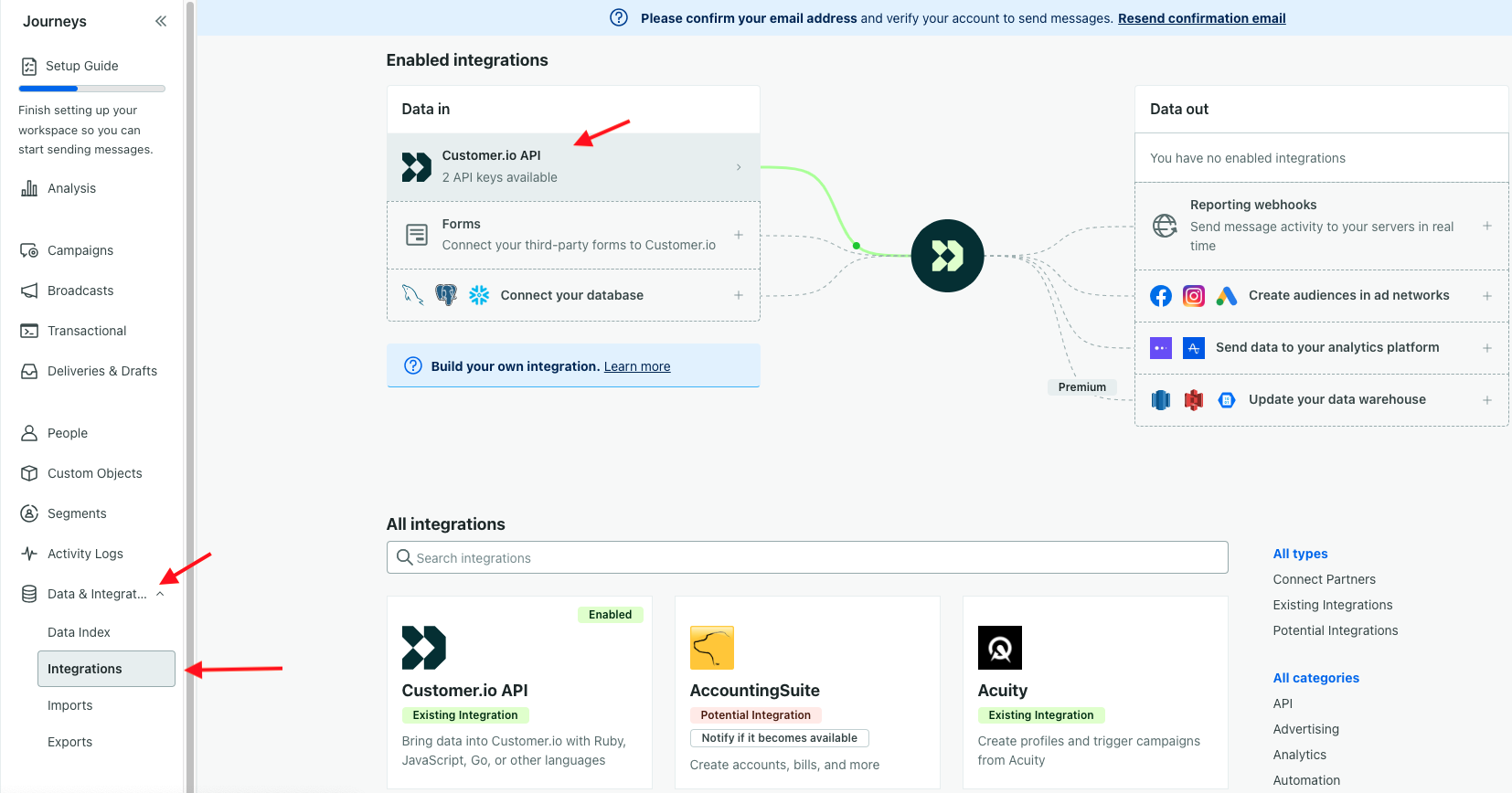Click plus beside Reporting webhooks
The image size is (1512, 793).
tap(1487, 226)
